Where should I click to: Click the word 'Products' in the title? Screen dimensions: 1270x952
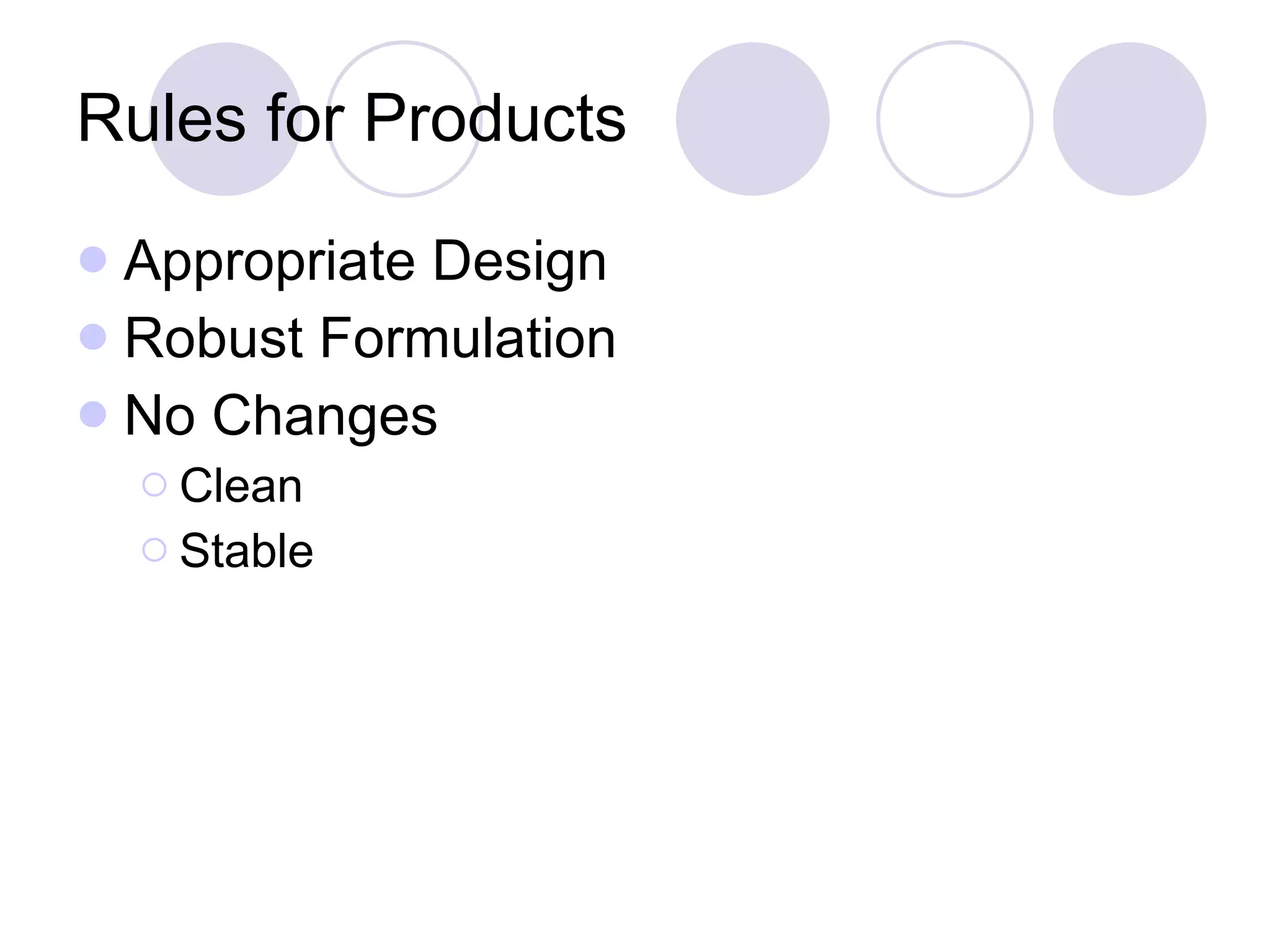(495, 118)
